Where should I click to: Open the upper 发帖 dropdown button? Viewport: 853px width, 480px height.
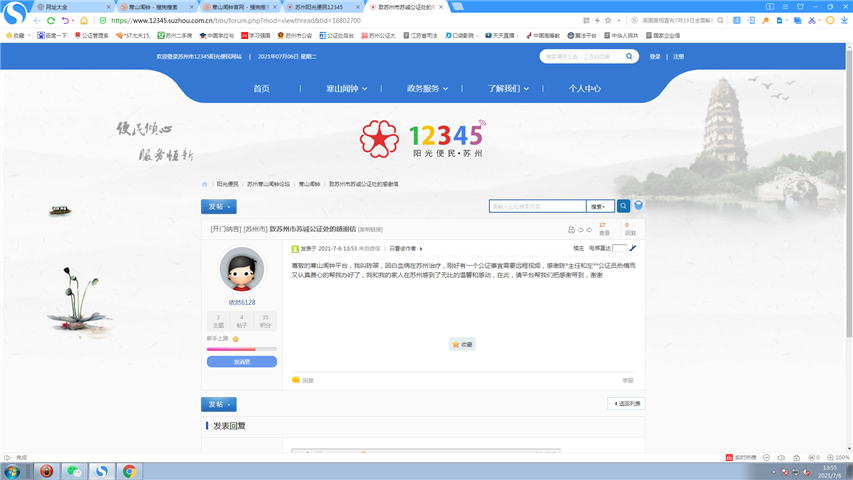pos(219,207)
